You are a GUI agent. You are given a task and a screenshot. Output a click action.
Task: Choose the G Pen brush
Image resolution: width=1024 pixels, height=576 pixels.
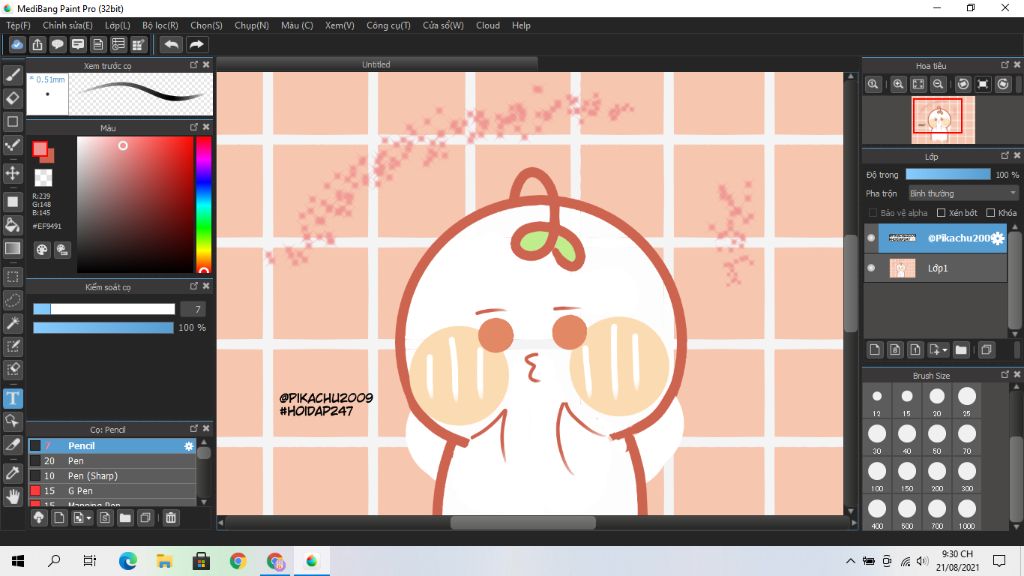tap(112, 491)
